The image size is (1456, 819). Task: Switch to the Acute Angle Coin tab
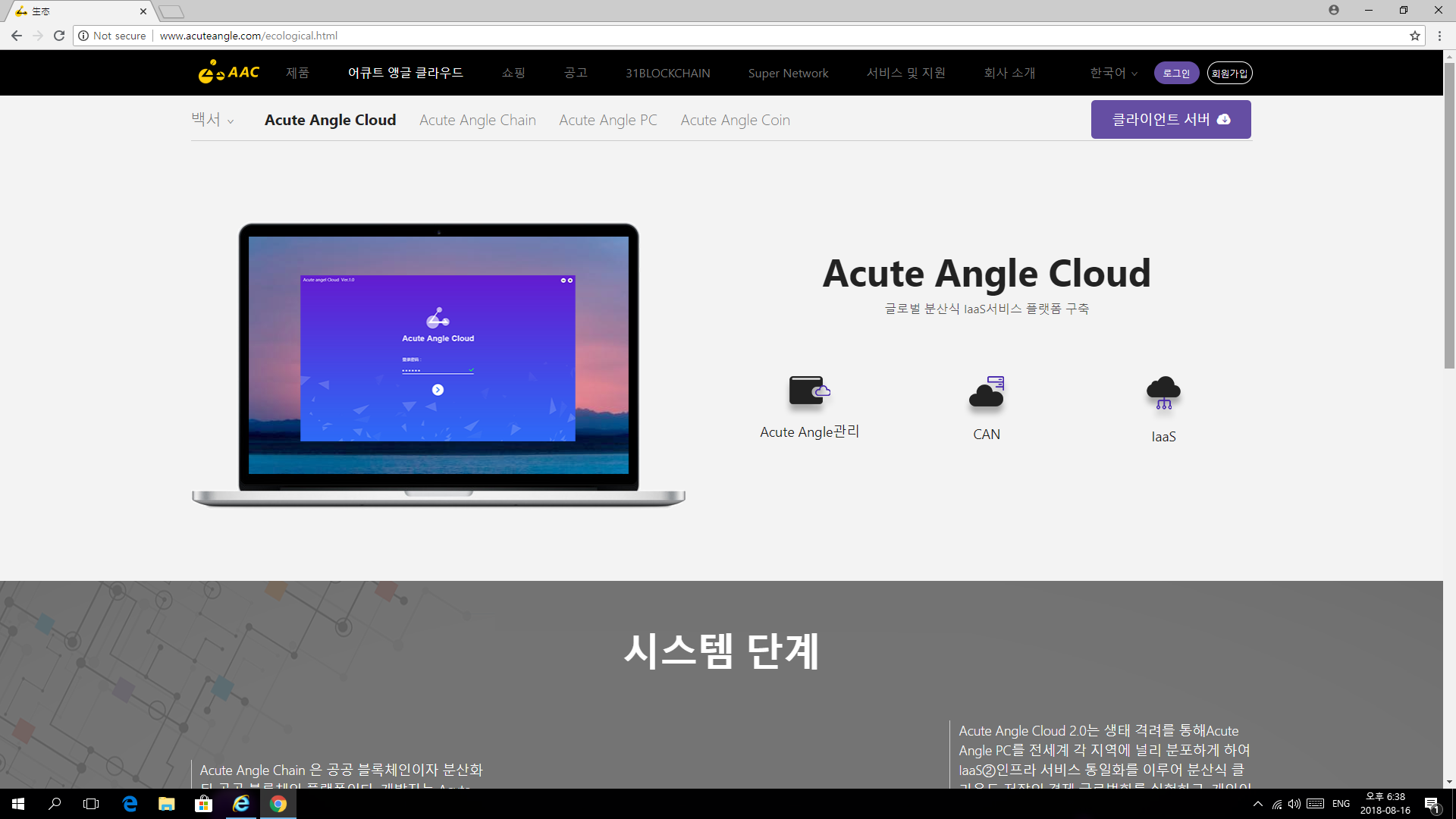(735, 120)
